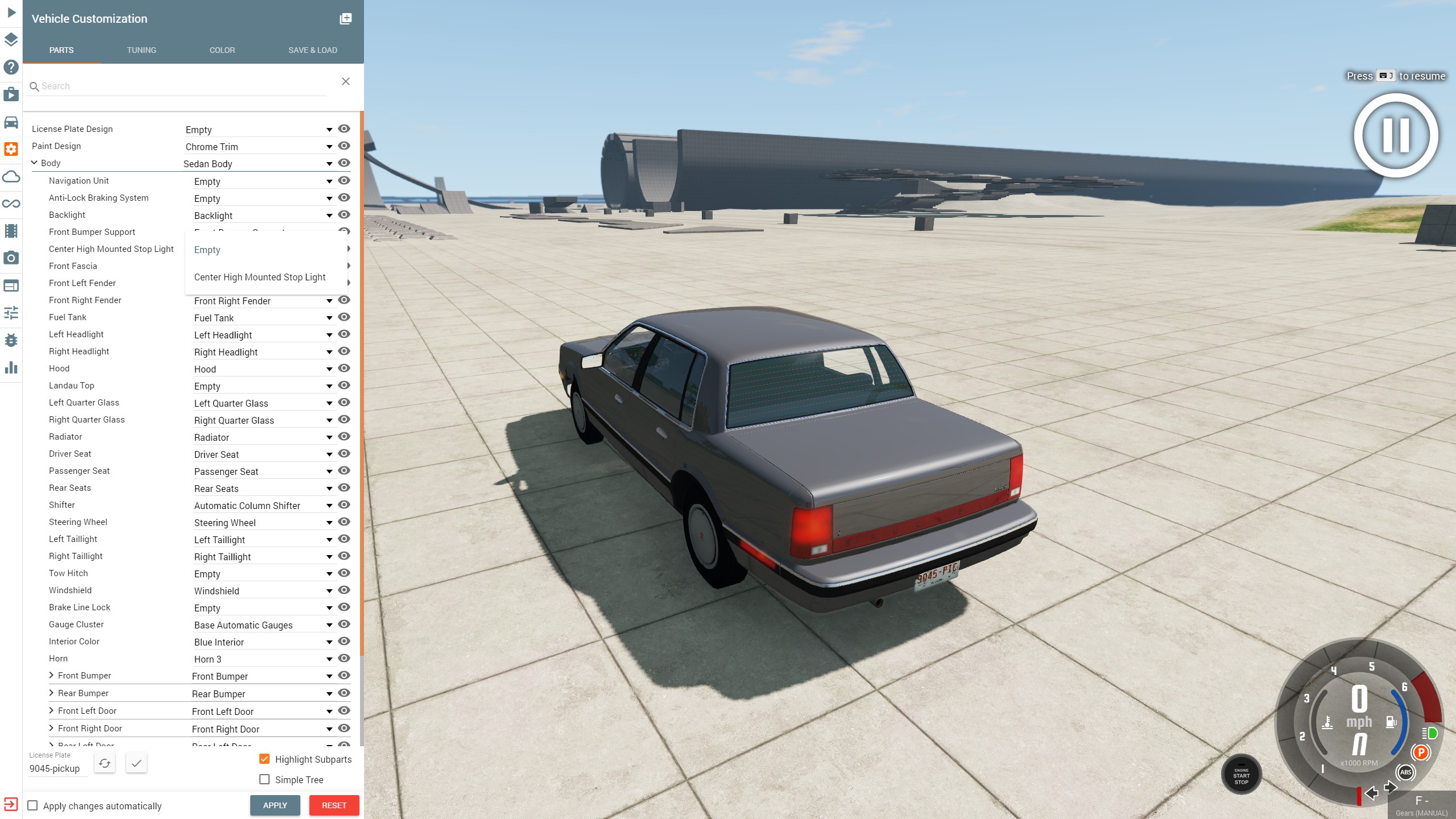Switch to the Tuning tab
The width and height of the screenshot is (1456, 819).
pyautogui.click(x=141, y=50)
